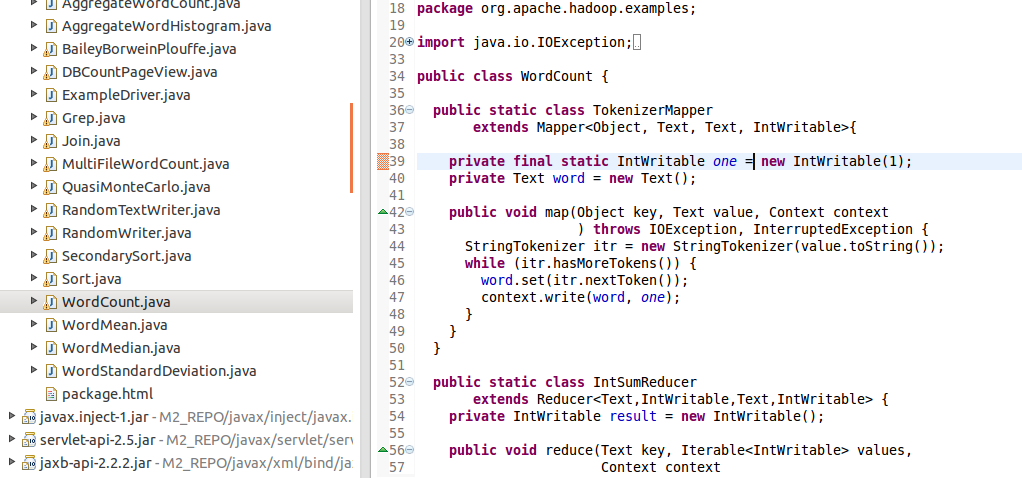Viewport: 1022px width, 478px height.
Task: Expand the WordCount.java tree arrow
Action: coord(34,302)
